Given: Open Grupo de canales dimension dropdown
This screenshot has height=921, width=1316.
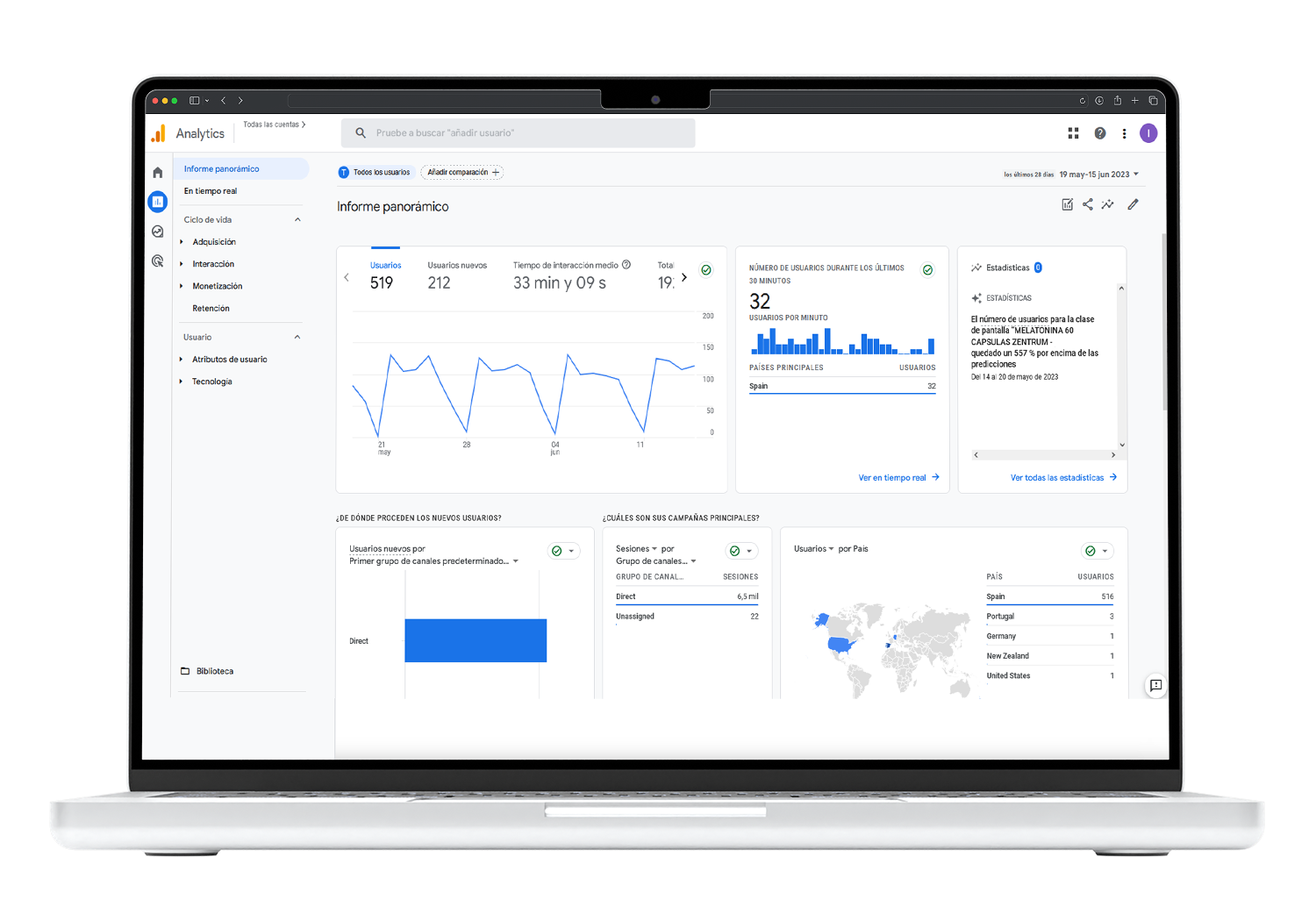Looking at the screenshot, I should pyautogui.click(x=656, y=561).
